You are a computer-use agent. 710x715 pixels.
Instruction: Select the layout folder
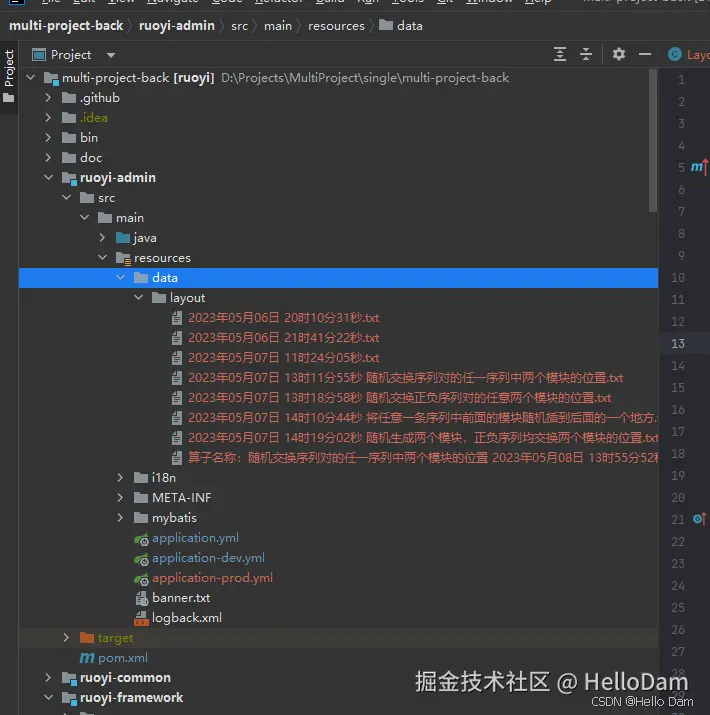187,298
